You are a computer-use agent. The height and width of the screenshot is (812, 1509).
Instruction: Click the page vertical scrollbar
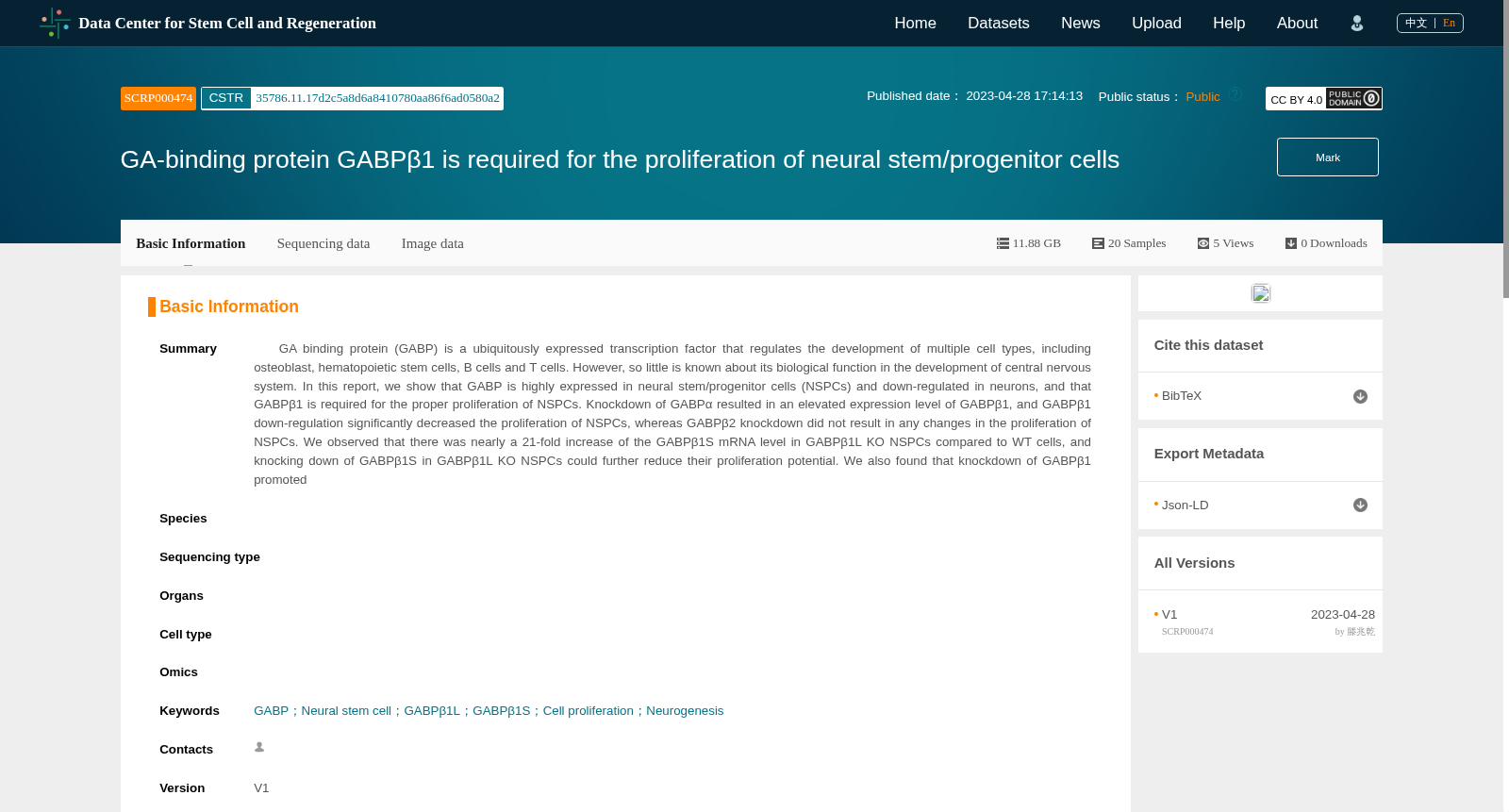(x=1506, y=149)
